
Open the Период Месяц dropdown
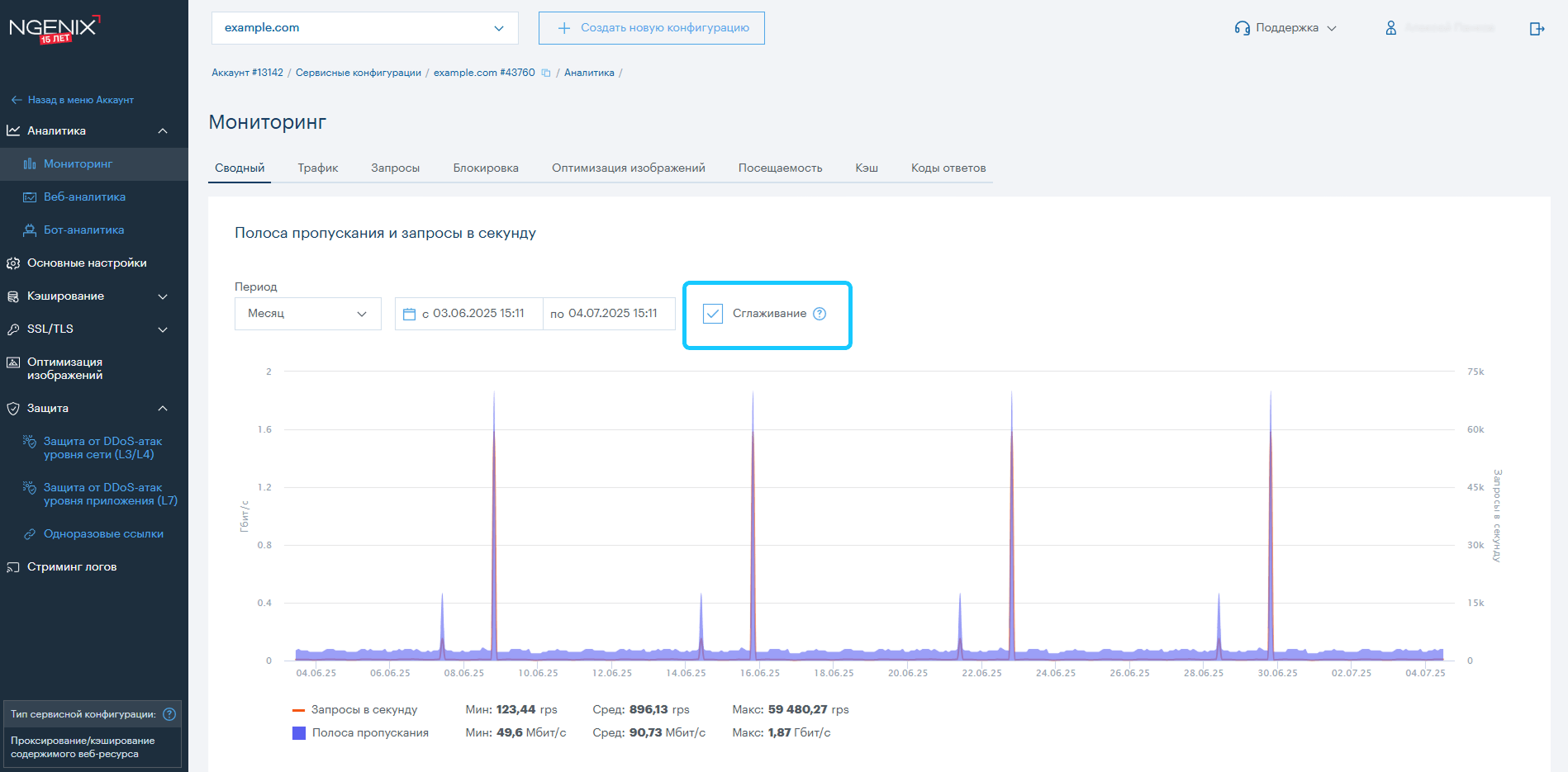(x=308, y=314)
